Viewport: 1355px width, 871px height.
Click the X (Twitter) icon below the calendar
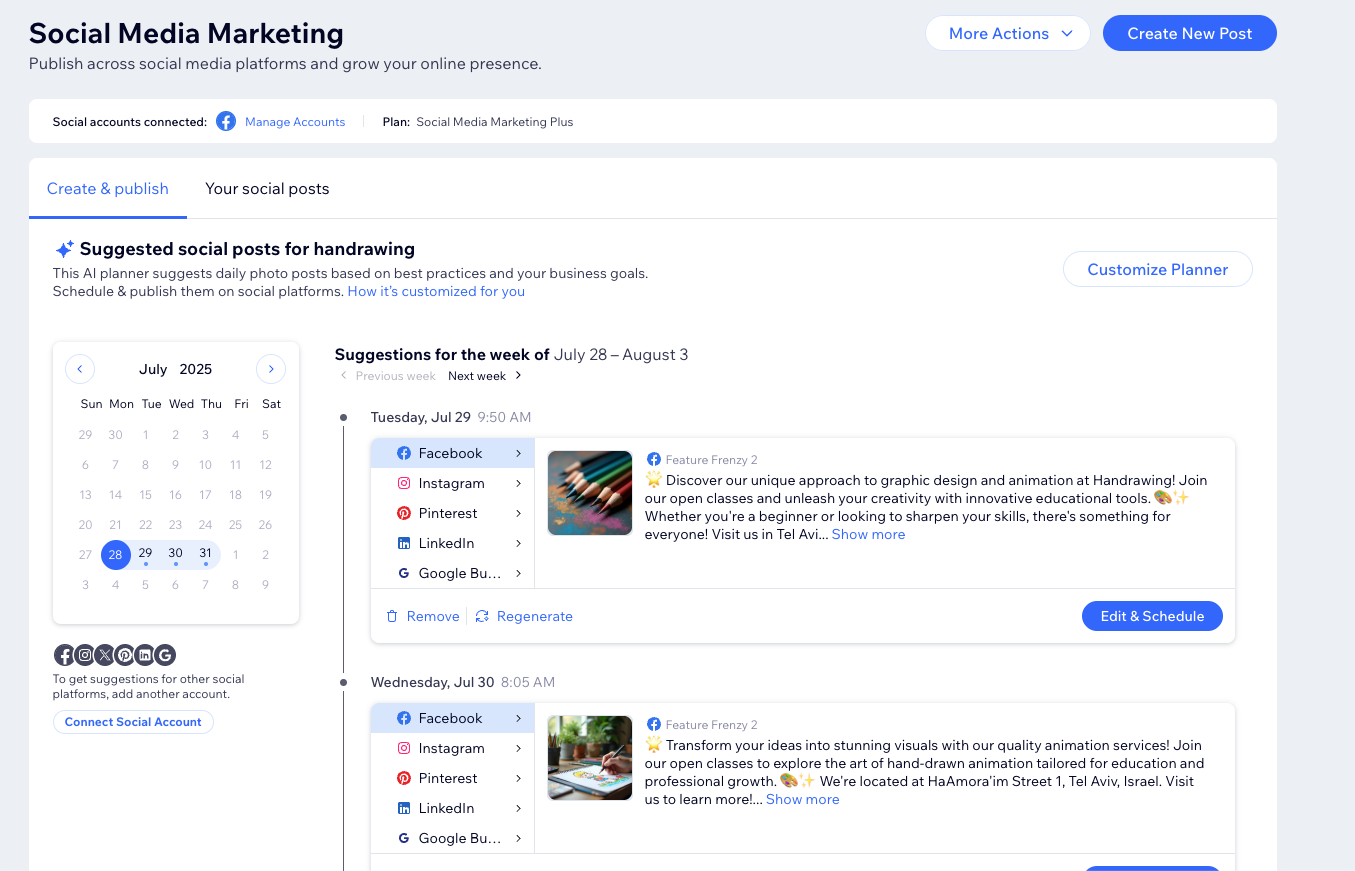(105, 655)
